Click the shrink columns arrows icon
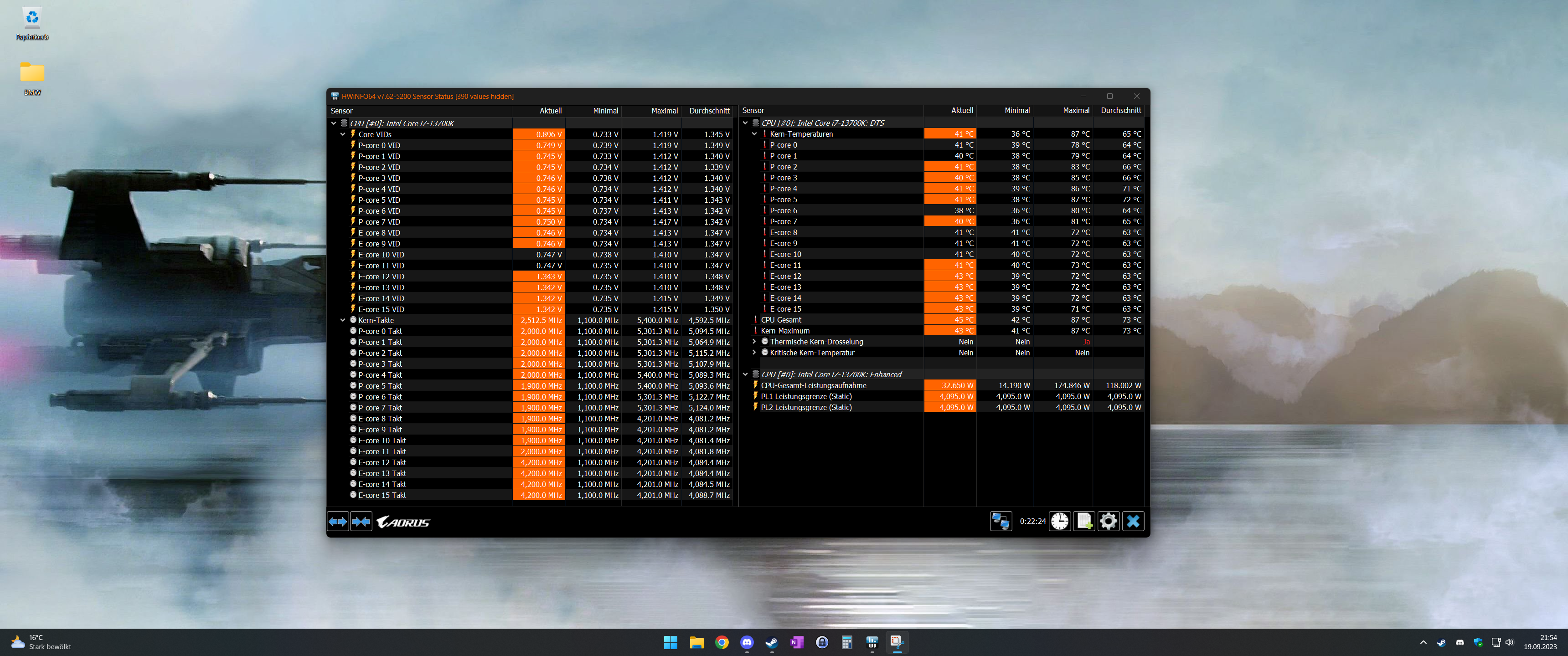 [361, 522]
